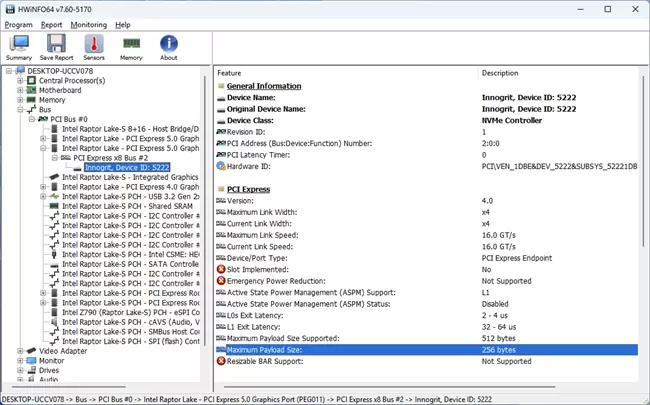
Task: Select the DESKTOP-UCCV078 computer icon in tree
Action: pyautogui.click(x=19, y=71)
